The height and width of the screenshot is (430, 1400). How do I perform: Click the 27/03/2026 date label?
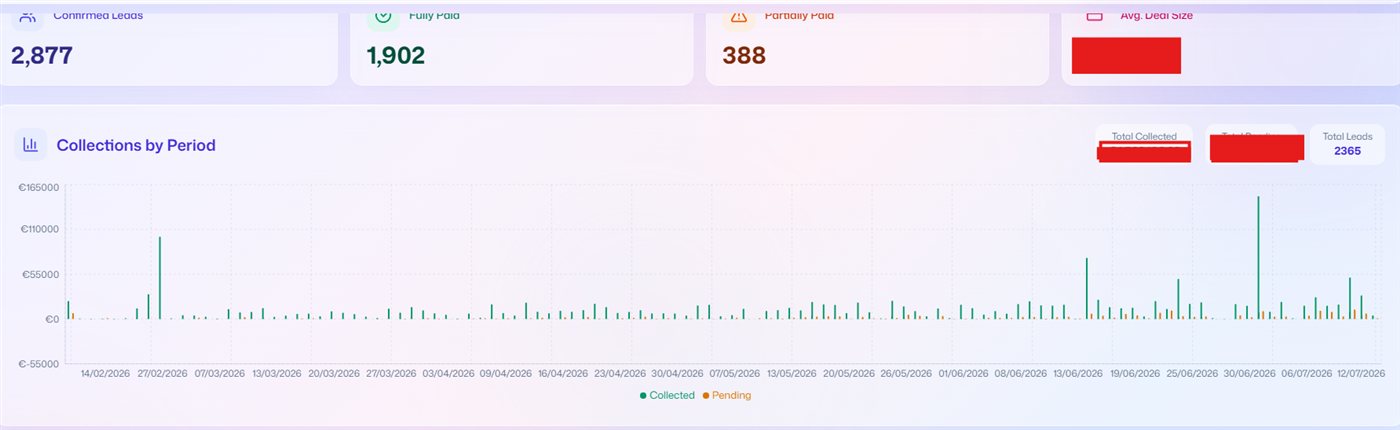[391, 373]
